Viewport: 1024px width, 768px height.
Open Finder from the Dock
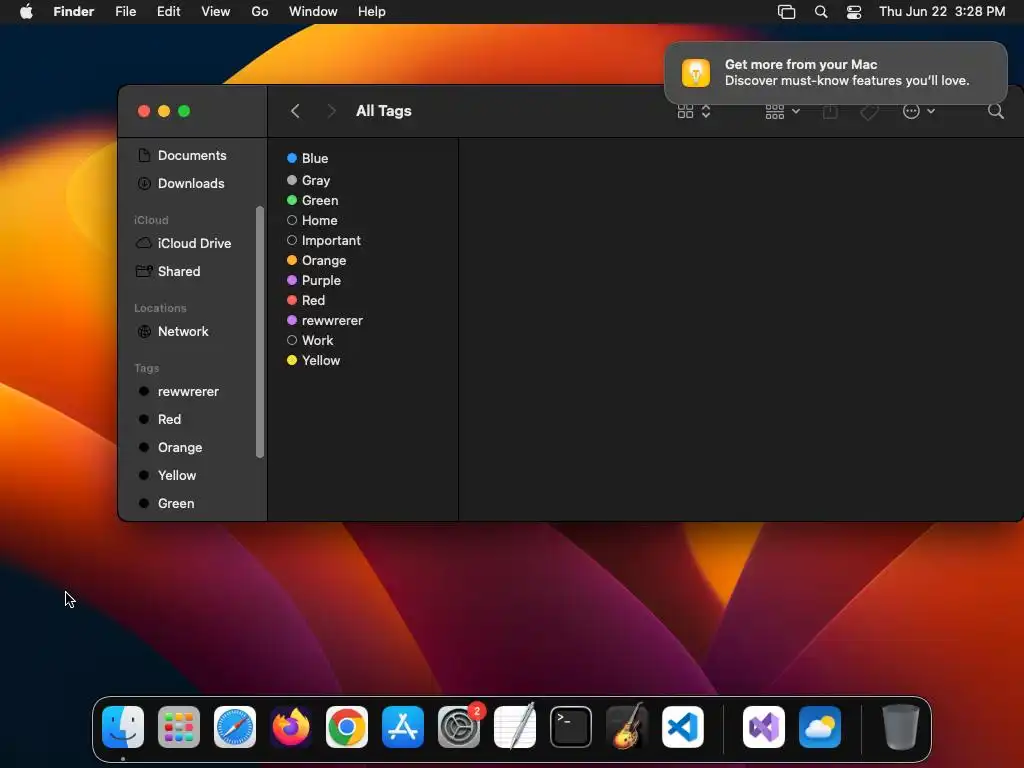123,727
